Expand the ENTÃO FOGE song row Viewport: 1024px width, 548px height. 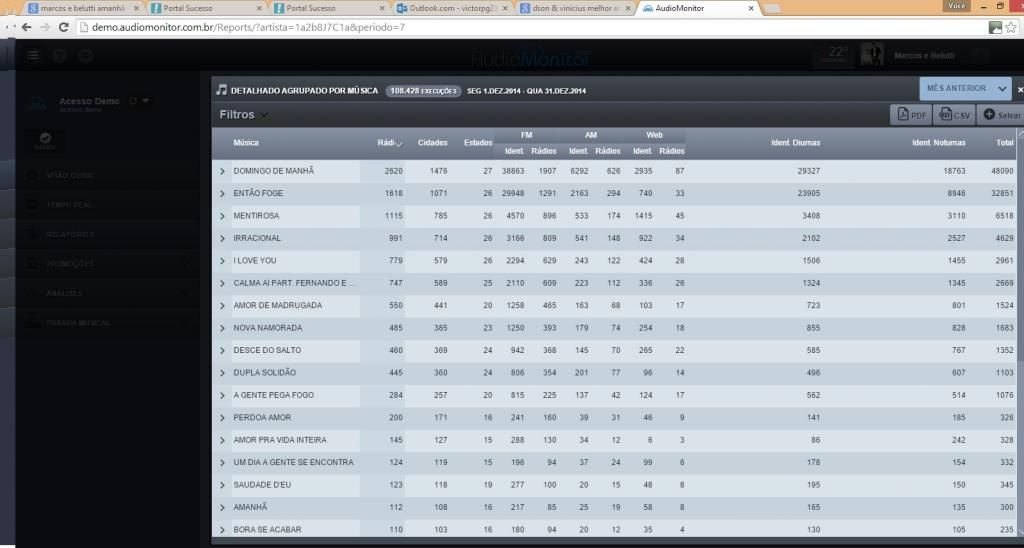pos(223,193)
